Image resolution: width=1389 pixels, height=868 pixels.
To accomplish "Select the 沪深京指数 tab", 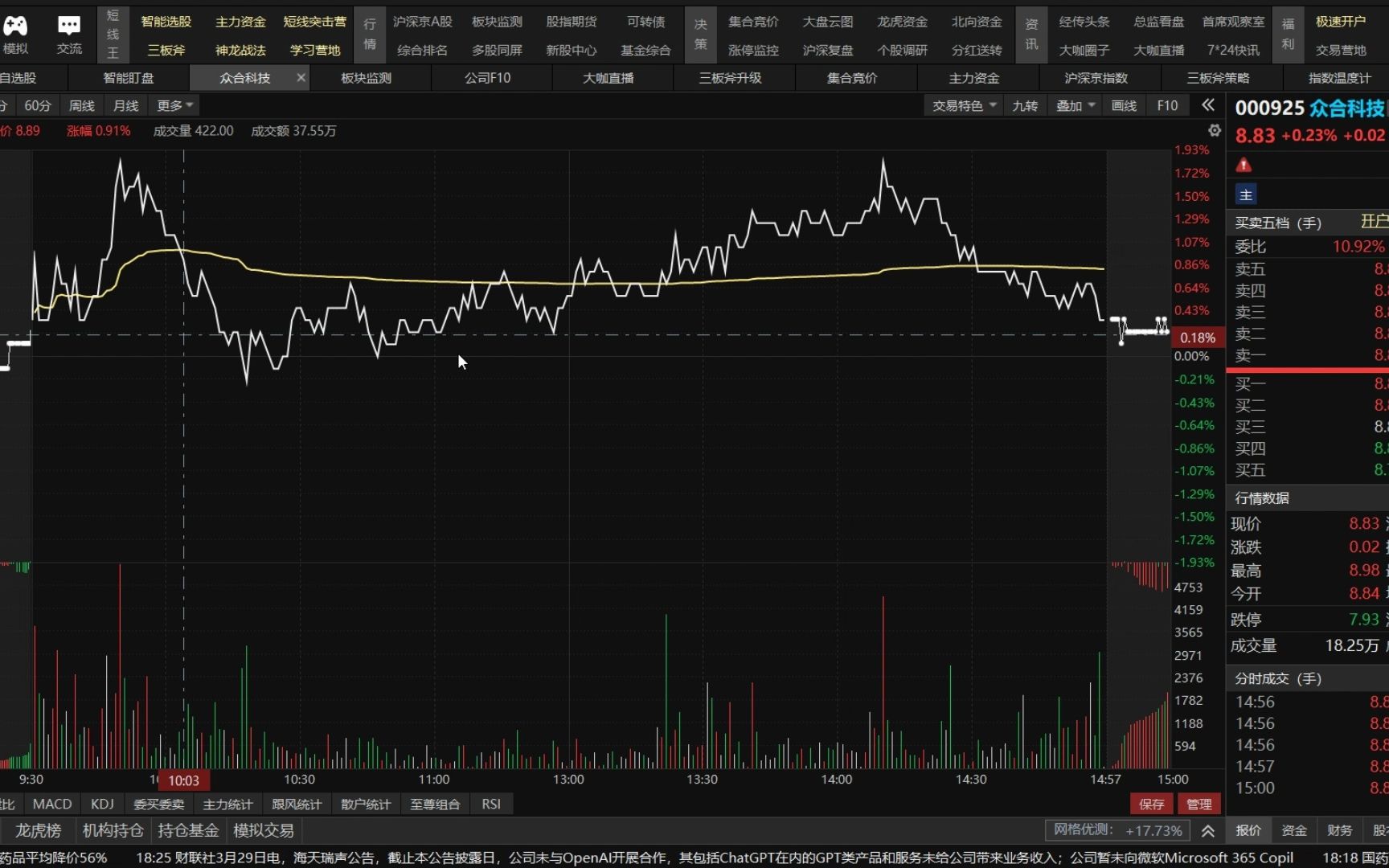I will click(x=1096, y=78).
